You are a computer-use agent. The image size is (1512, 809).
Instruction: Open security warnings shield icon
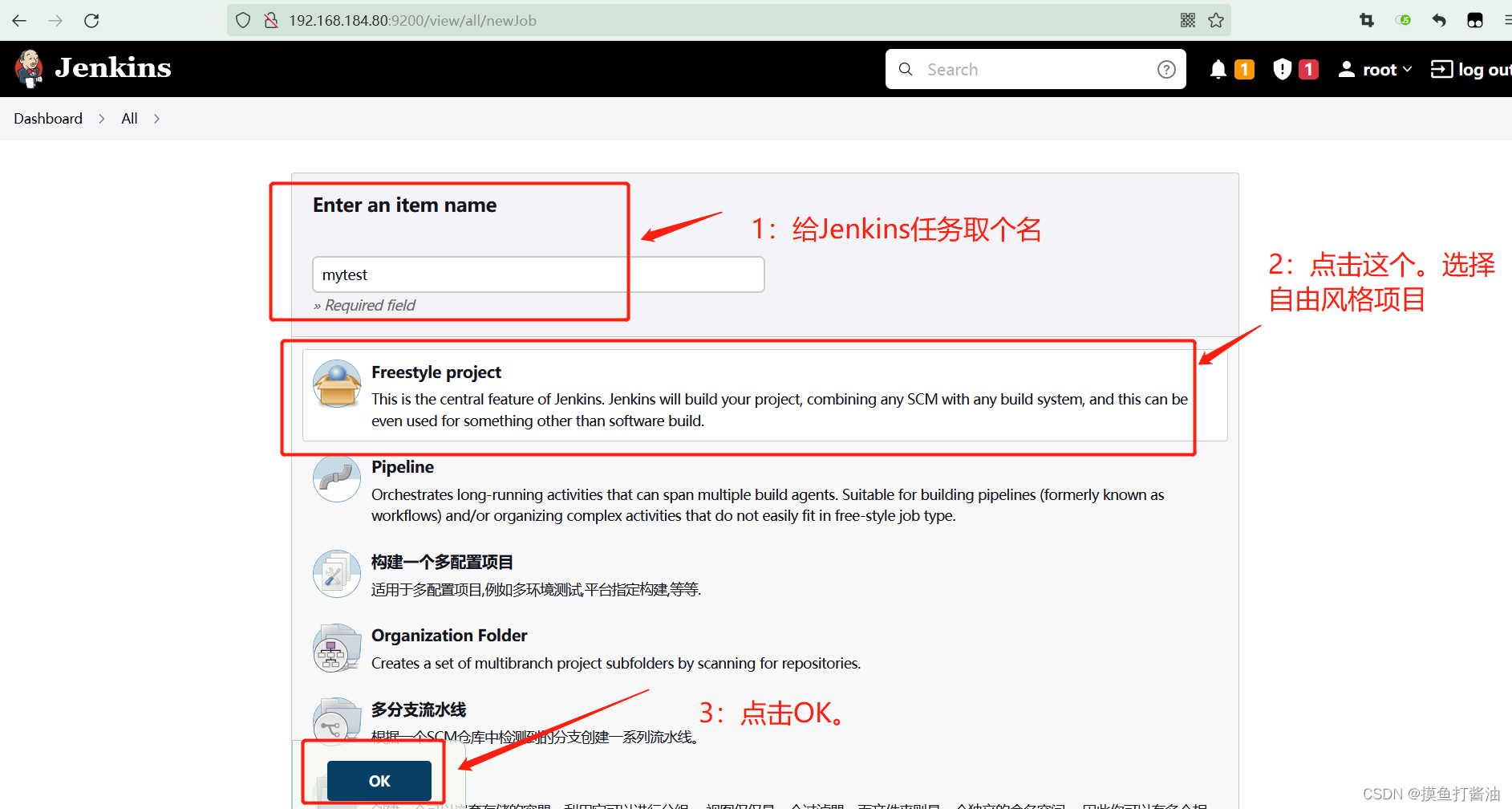point(1282,69)
